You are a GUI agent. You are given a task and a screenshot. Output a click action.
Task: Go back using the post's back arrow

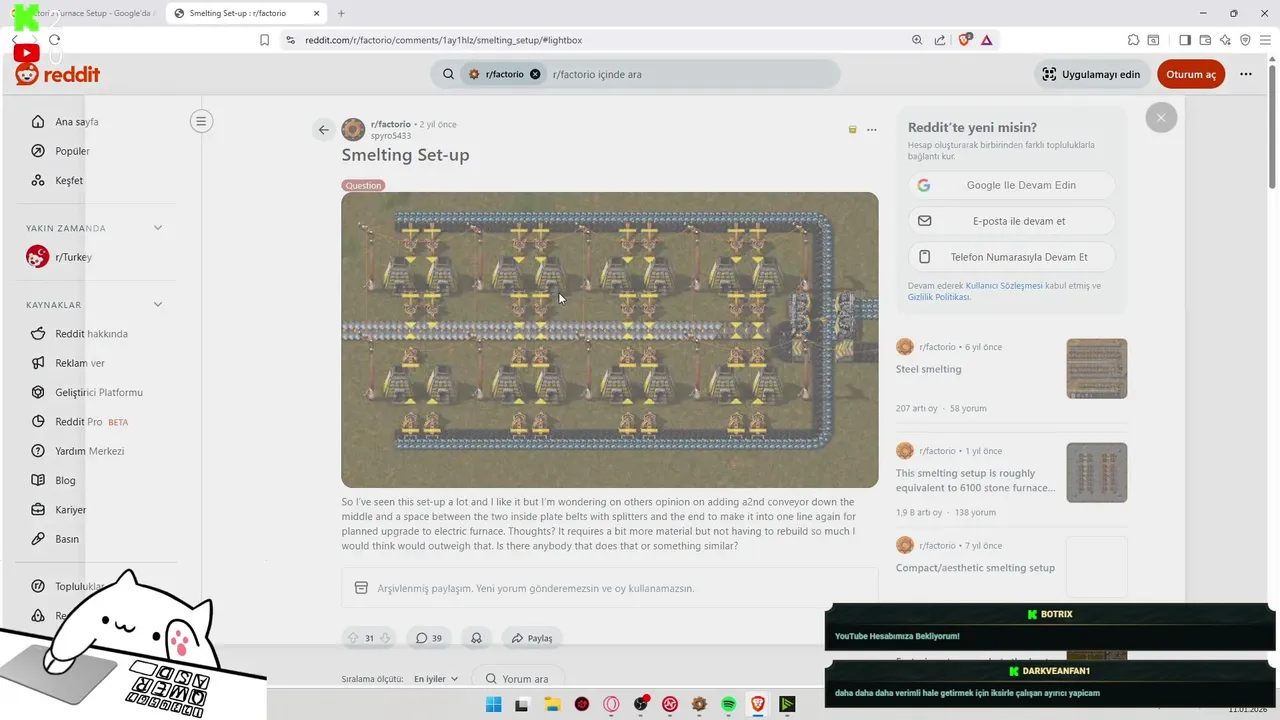[323, 129]
